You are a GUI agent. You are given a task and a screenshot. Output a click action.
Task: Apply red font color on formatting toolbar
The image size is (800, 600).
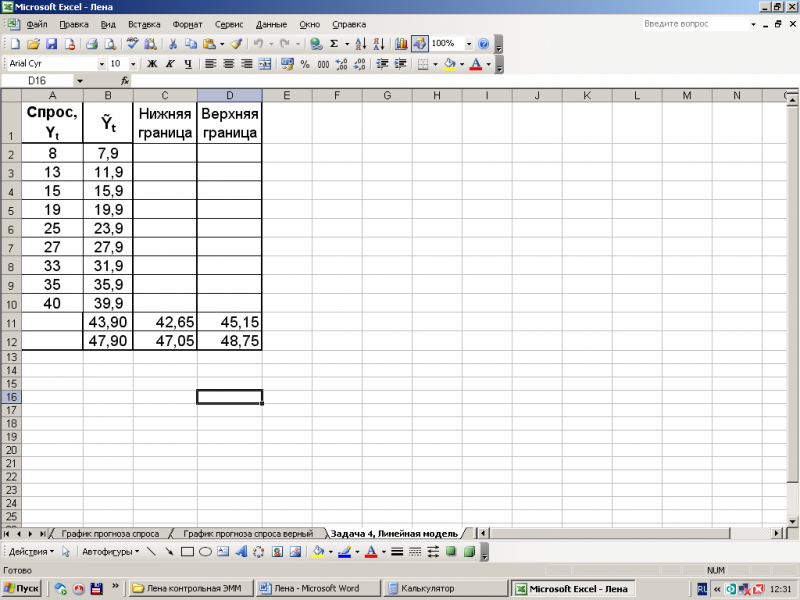(x=476, y=64)
